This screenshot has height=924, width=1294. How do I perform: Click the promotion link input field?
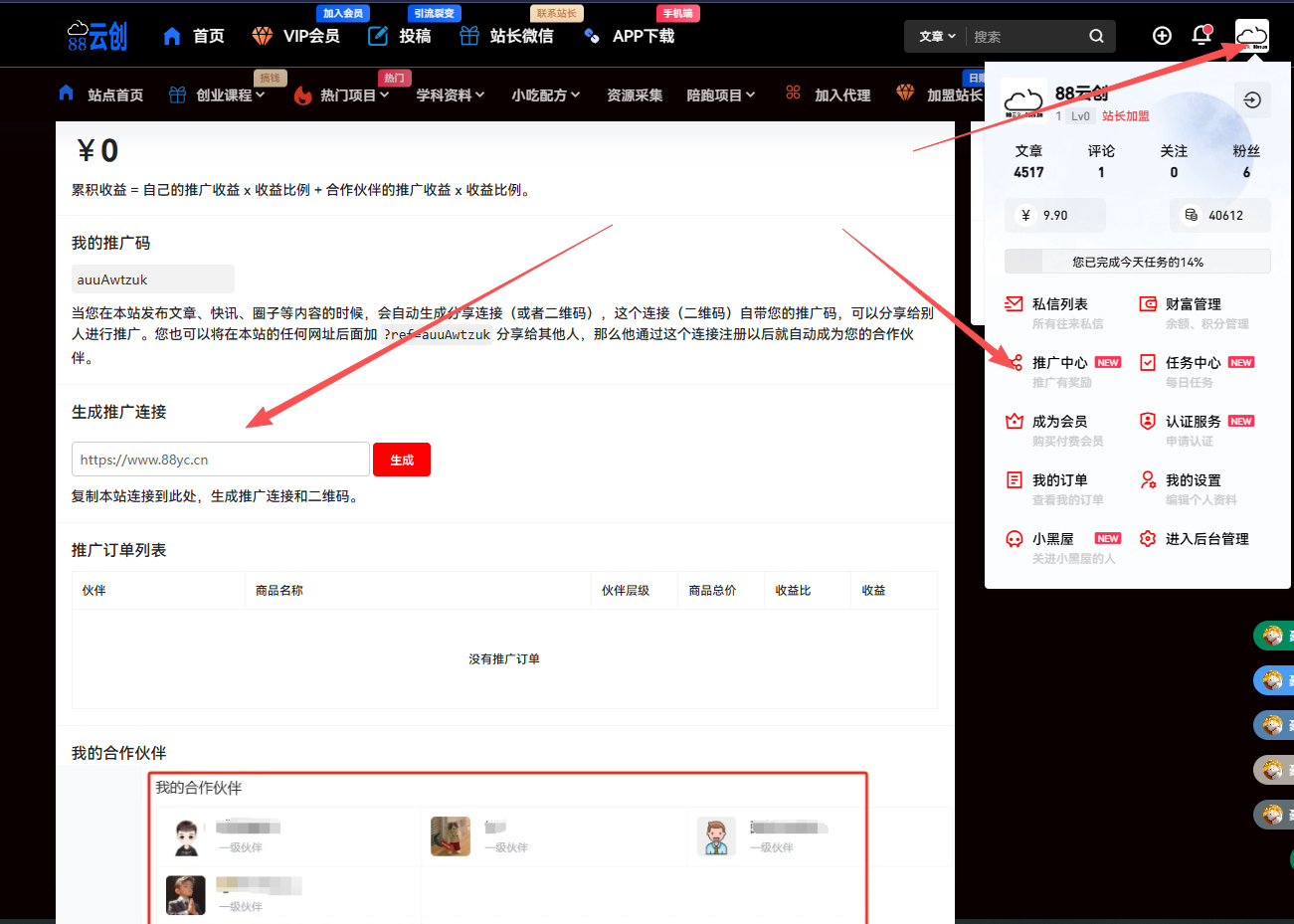220,459
